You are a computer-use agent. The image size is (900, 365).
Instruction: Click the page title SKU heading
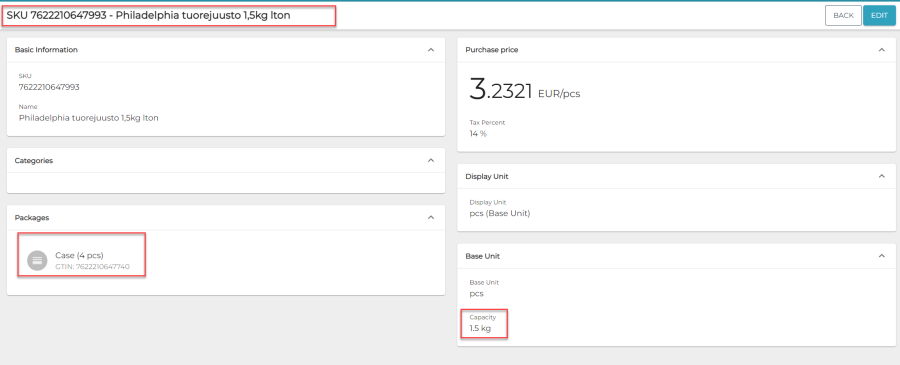click(149, 15)
